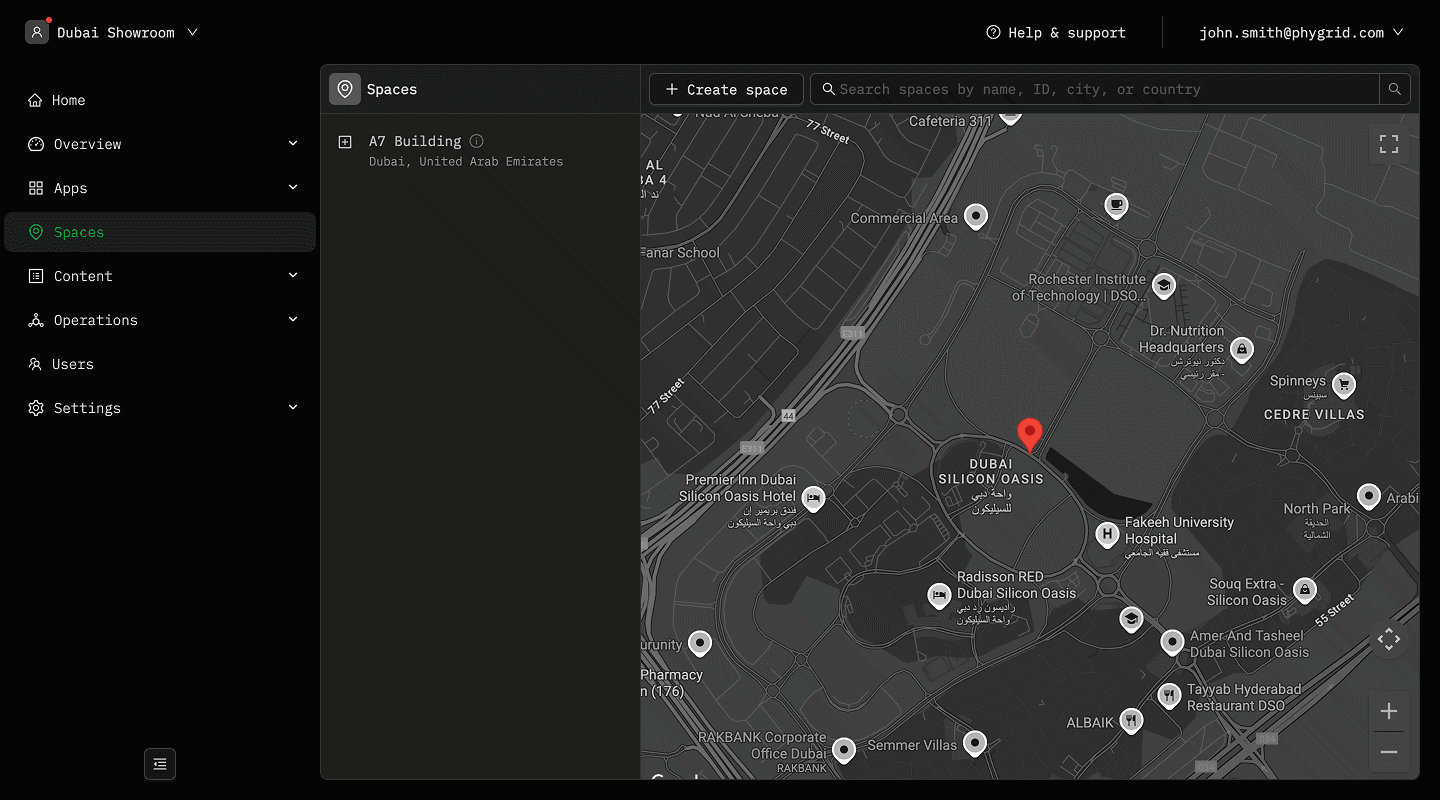The height and width of the screenshot is (800, 1440).
Task: Expand the A7 Building tree node
Action: 345,142
